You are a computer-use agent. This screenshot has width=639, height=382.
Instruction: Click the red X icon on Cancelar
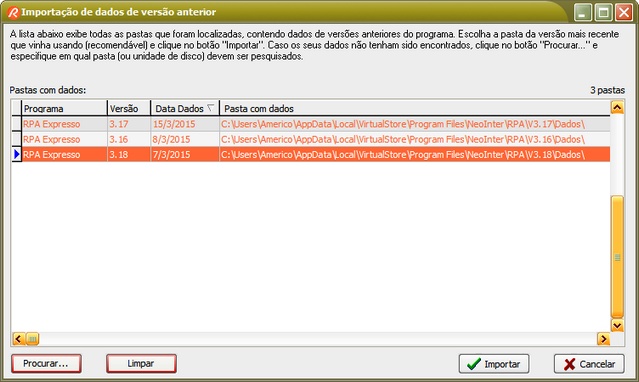click(x=569, y=364)
